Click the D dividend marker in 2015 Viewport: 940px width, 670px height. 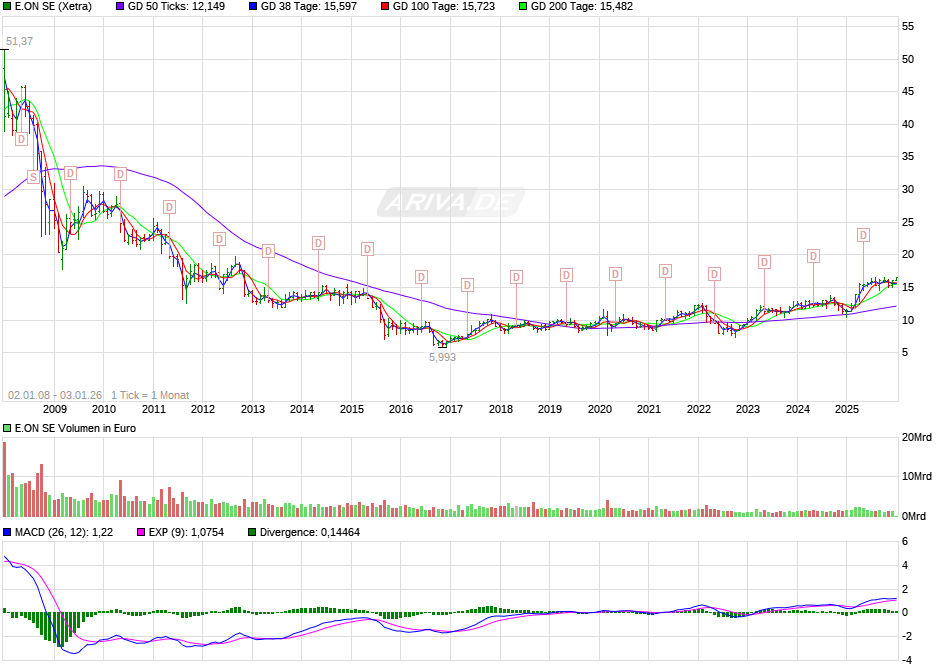367,249
